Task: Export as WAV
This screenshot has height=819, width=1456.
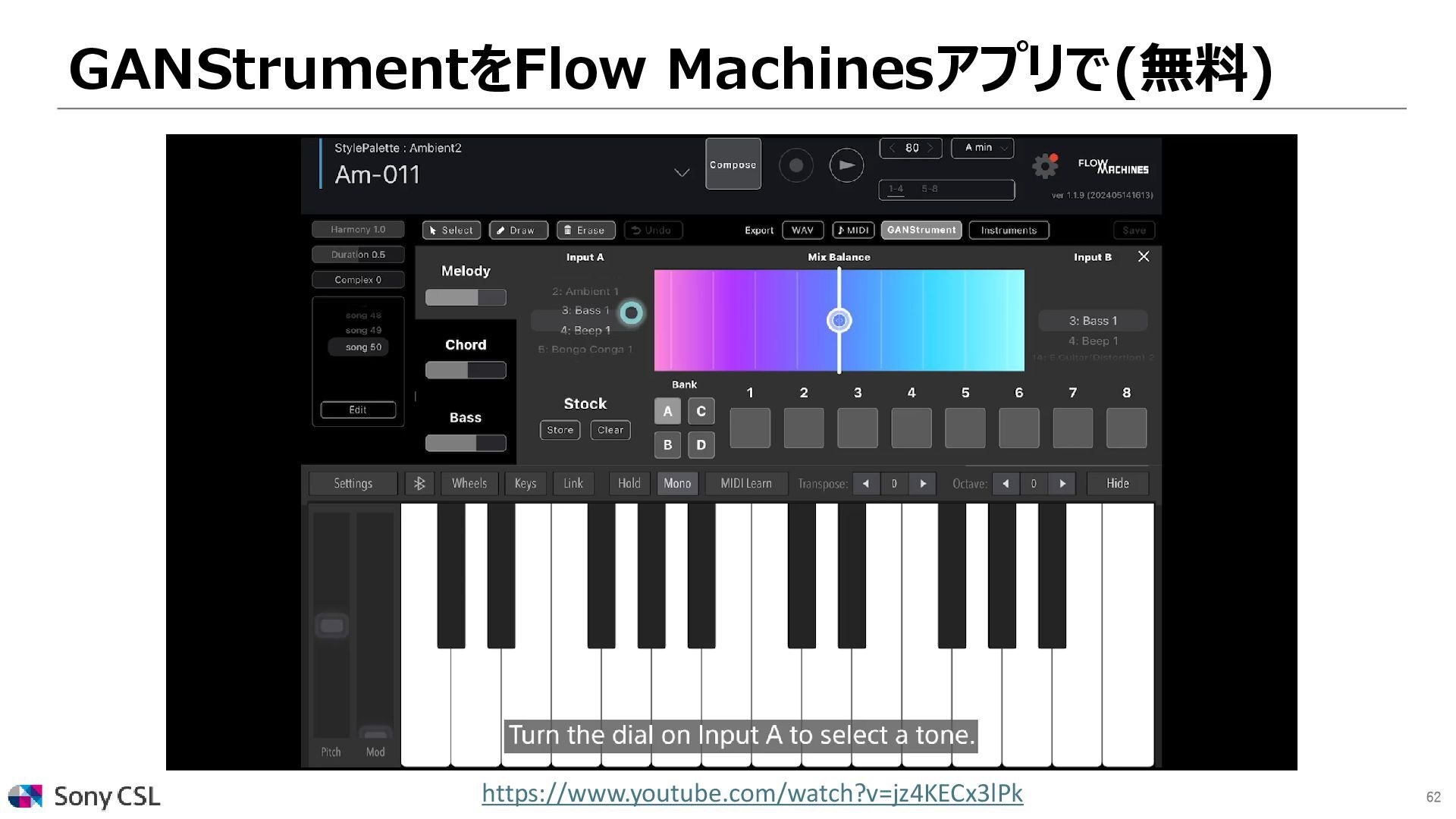Action: coord(802,230)
